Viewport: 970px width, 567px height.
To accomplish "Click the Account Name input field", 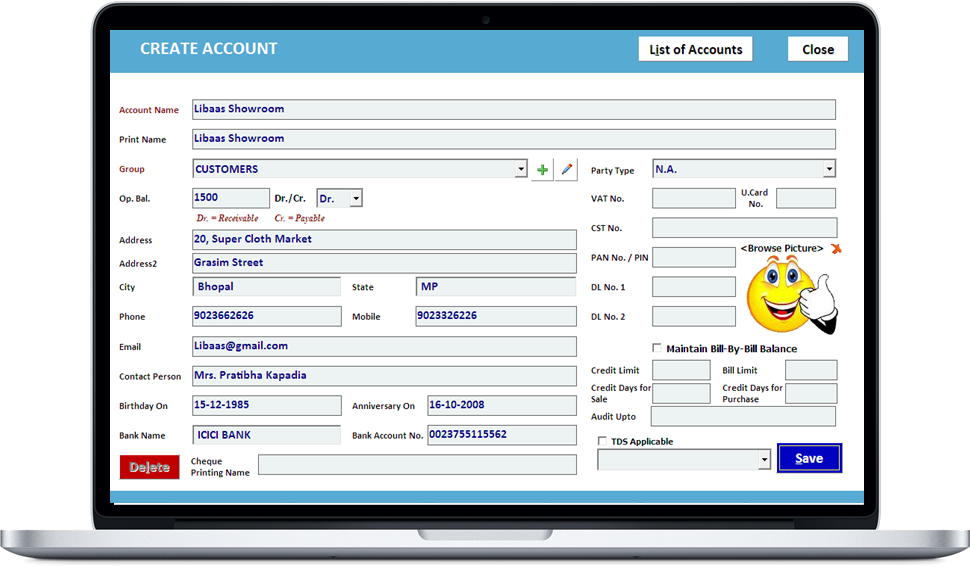I will pos(513,110).
